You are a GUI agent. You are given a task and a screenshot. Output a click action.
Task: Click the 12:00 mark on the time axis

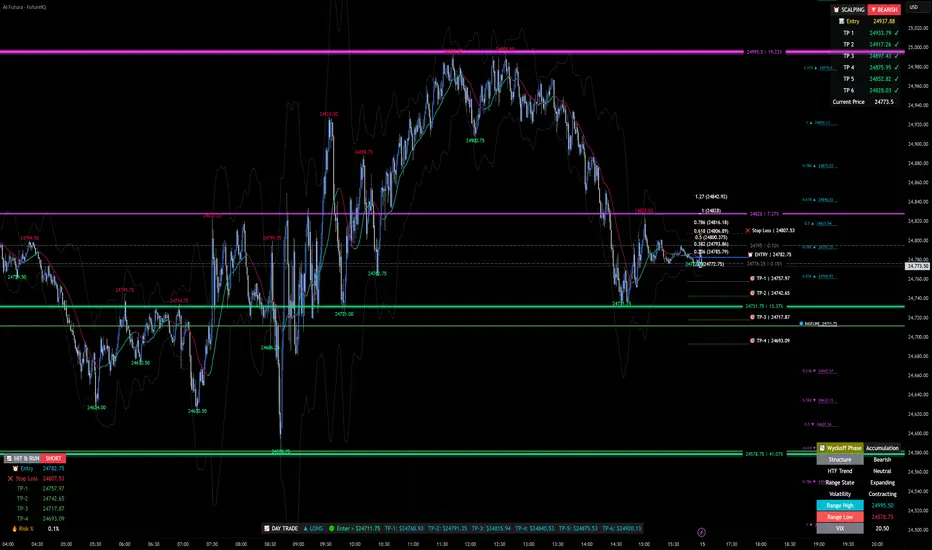tap(470, 544)
